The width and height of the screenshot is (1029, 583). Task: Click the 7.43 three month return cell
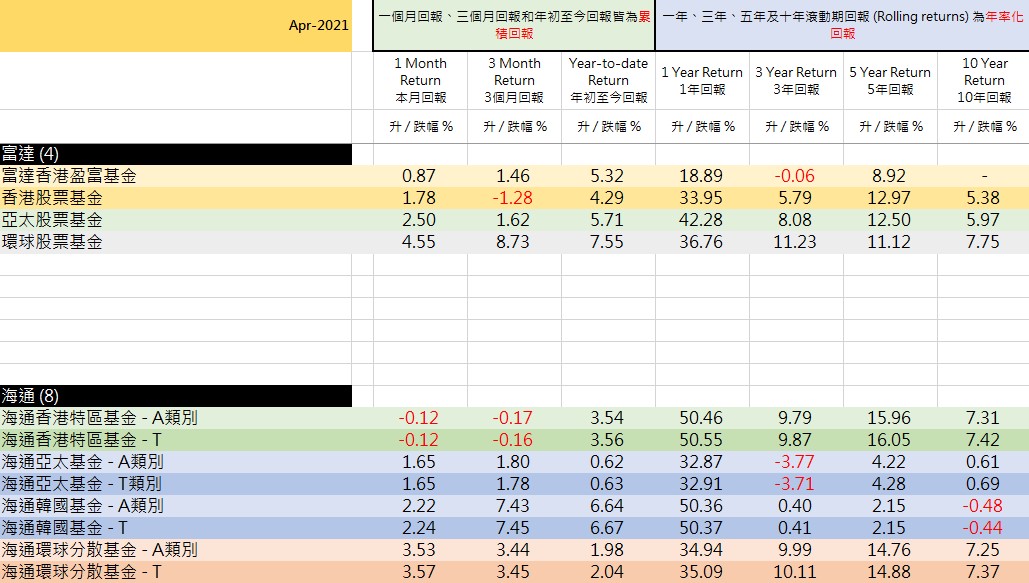click(x=513, y=506)
